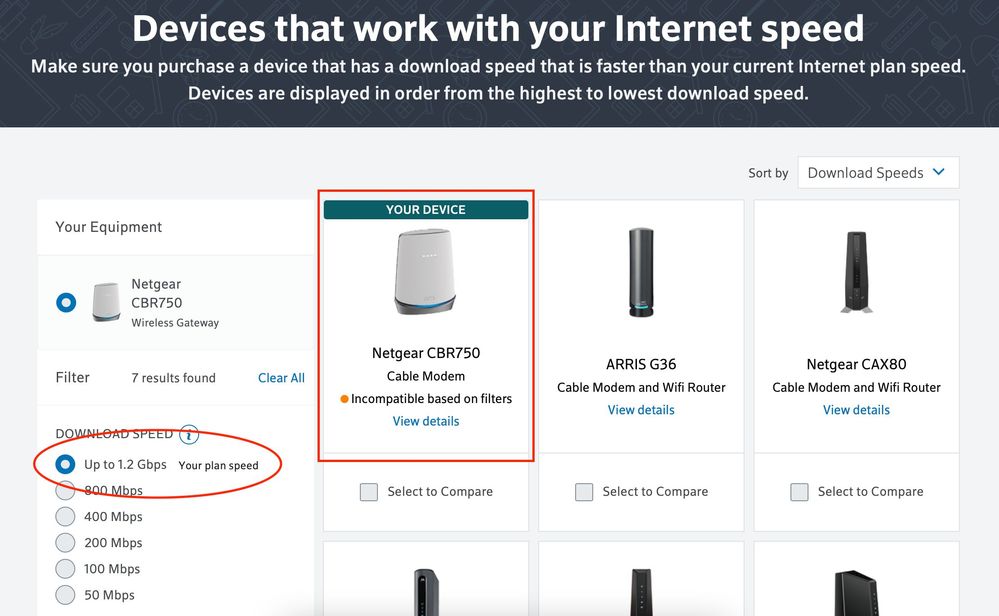This screenshot has width=999, height=616.
Task: Clear All filters link
Action: (x=281, y=378)
